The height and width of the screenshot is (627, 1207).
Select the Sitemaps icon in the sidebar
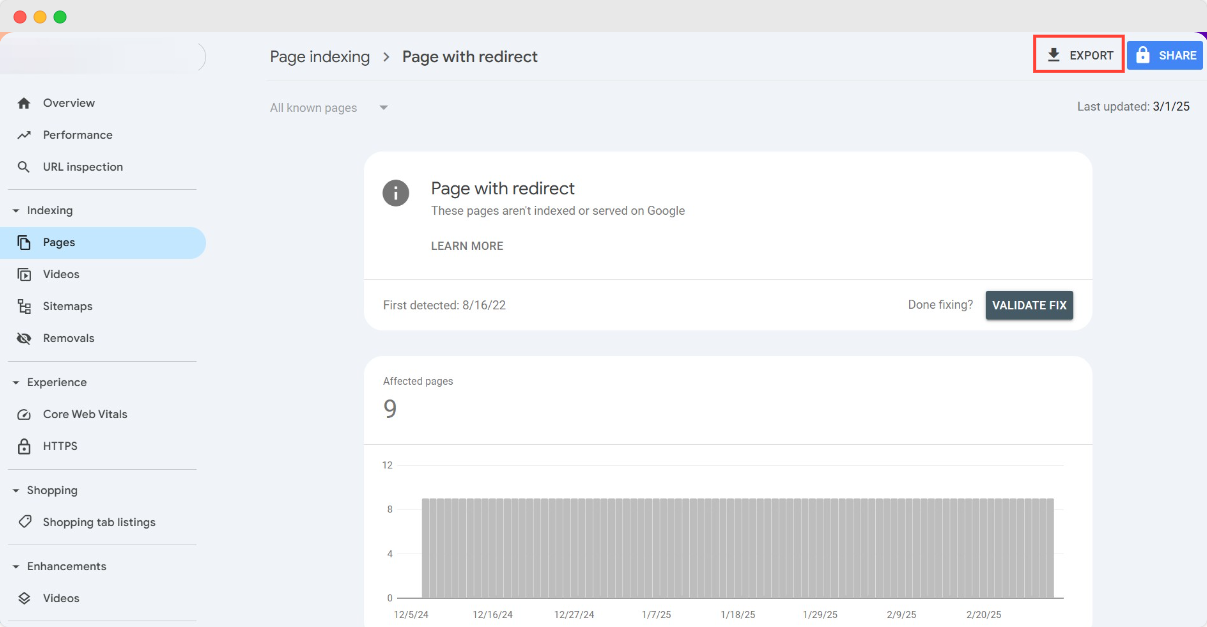[23, 306]
